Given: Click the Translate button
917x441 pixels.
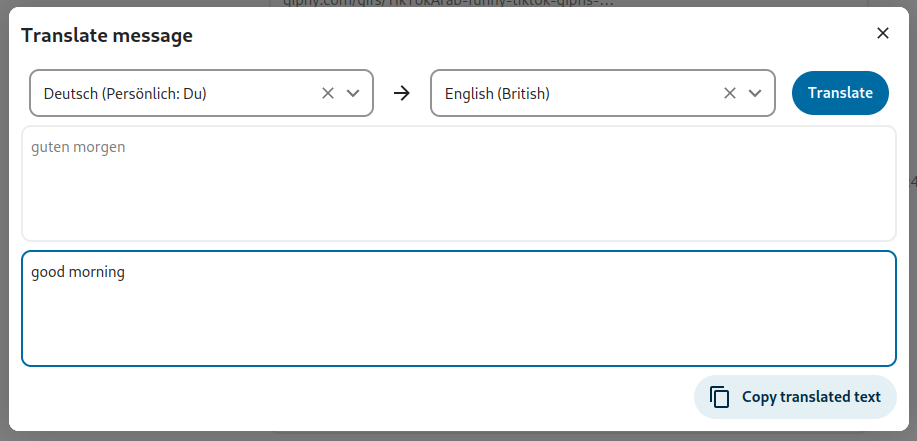Looking at the screenshot, I should pos(840,93).
